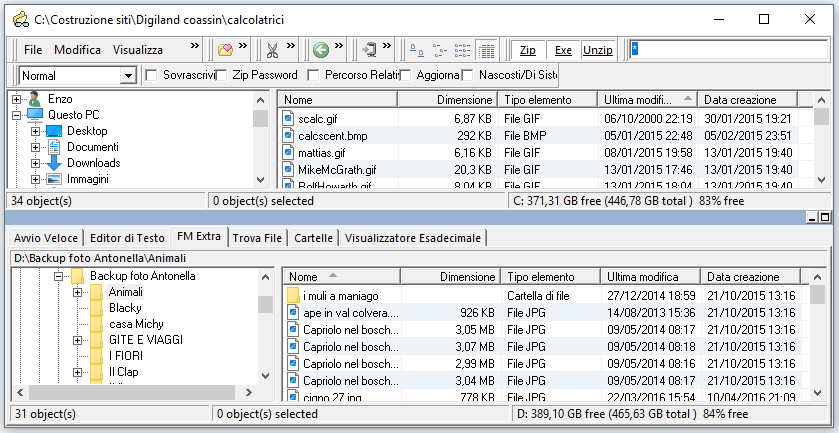Expand the Desktop tree node
839x433 pixels.
pos(36,131)
